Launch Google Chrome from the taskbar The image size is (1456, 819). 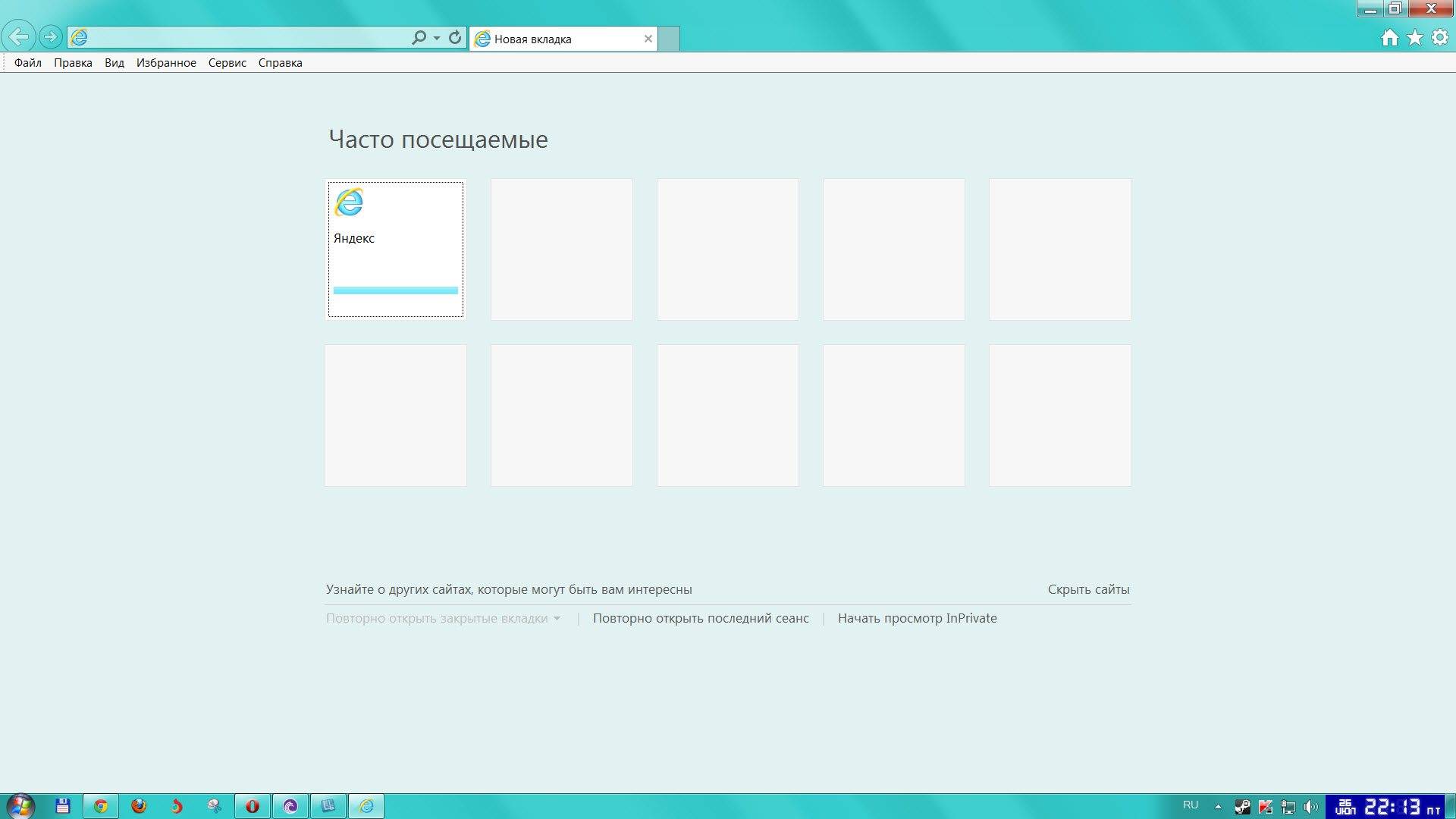click(101, 805)
